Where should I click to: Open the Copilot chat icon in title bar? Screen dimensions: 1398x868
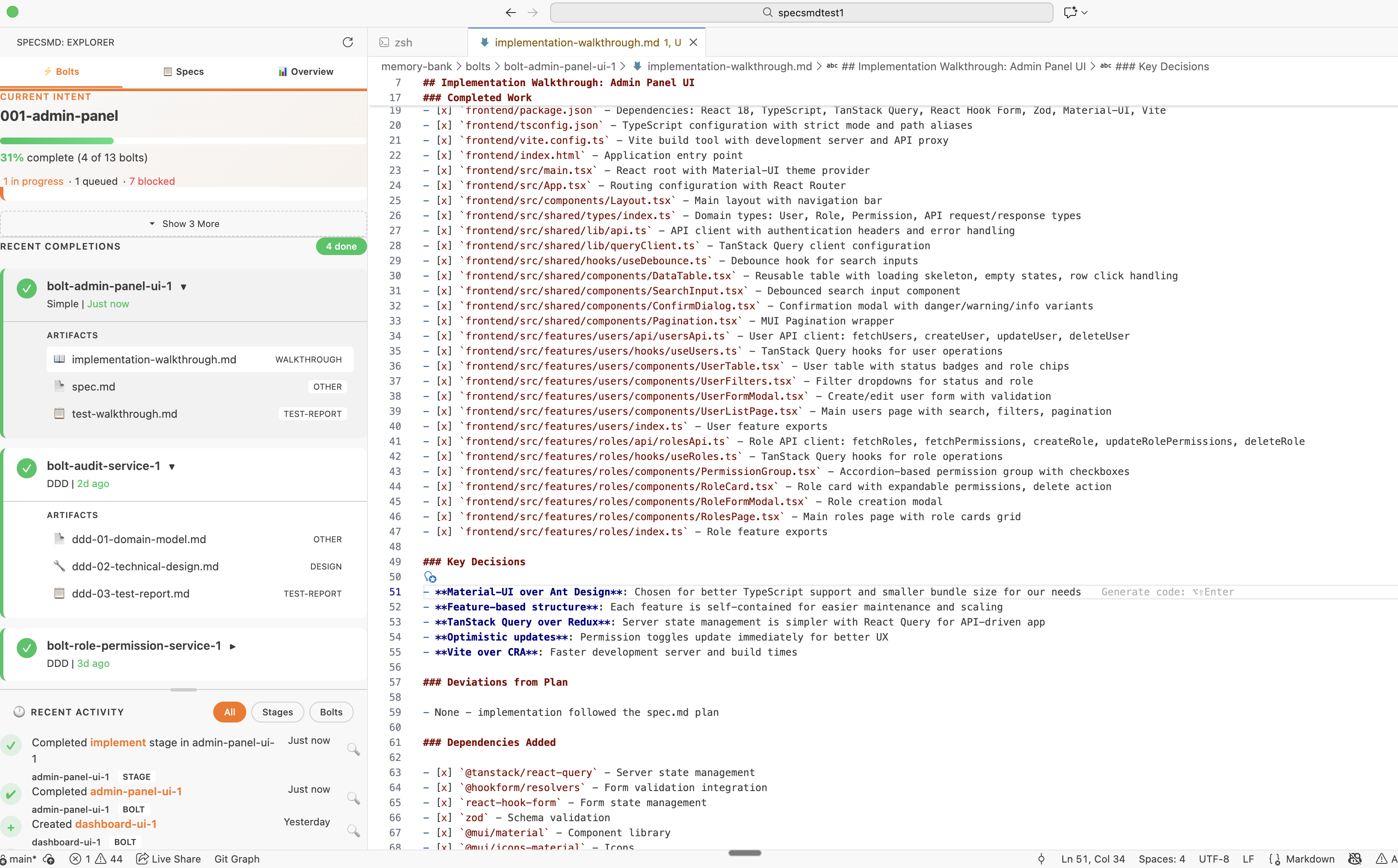(x=1070, y=13)
